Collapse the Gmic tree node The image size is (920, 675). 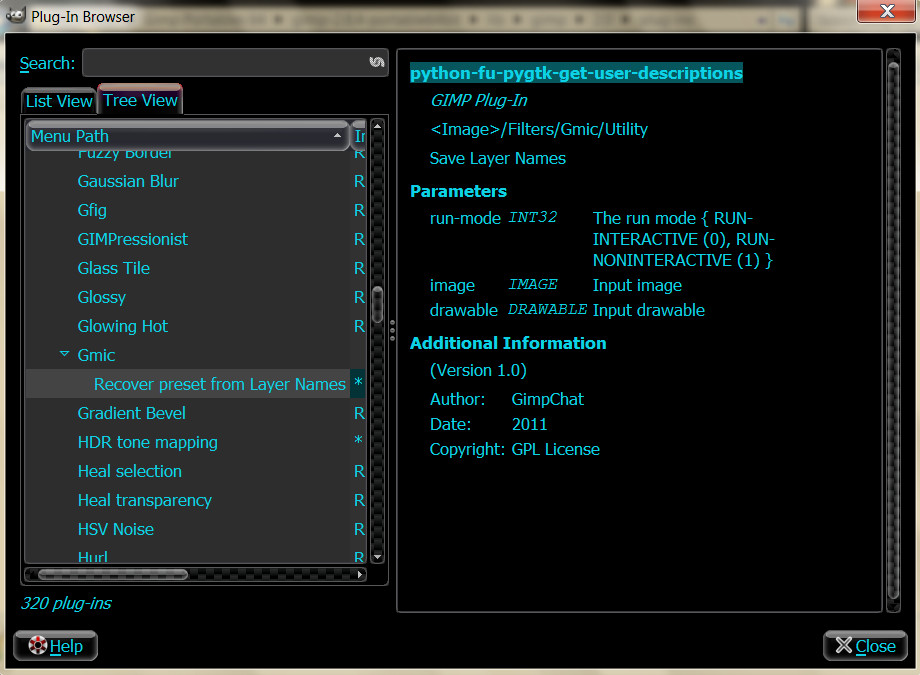65,354
